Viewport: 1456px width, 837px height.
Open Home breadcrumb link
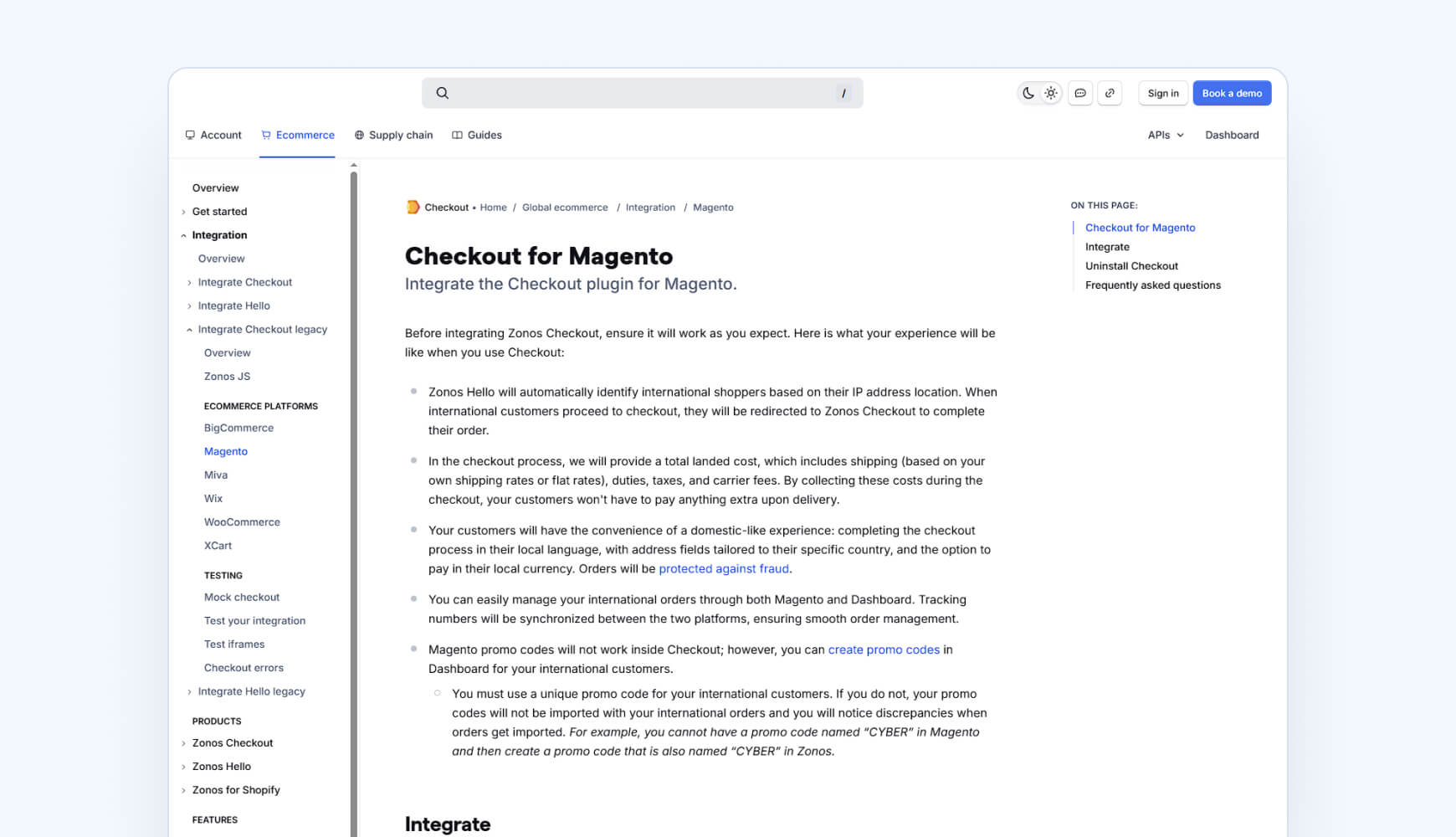click(493, 208)
